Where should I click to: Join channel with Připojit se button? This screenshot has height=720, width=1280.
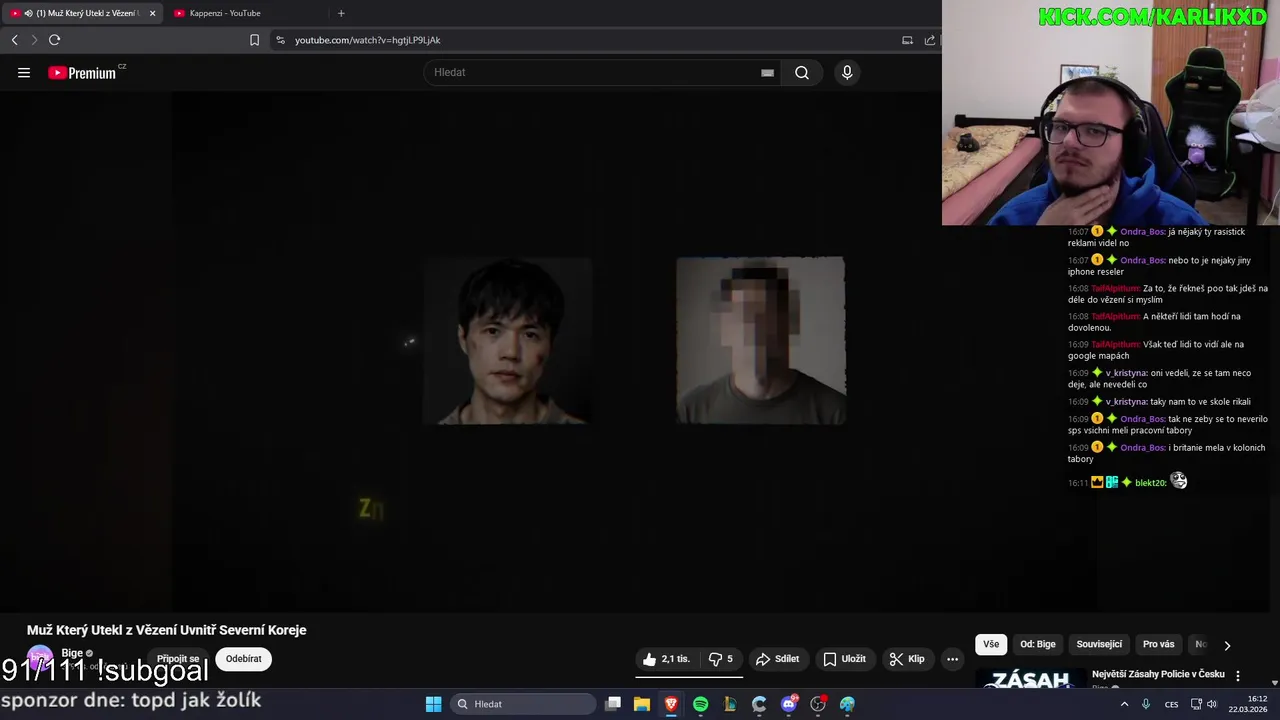click(x=178, y=659)
